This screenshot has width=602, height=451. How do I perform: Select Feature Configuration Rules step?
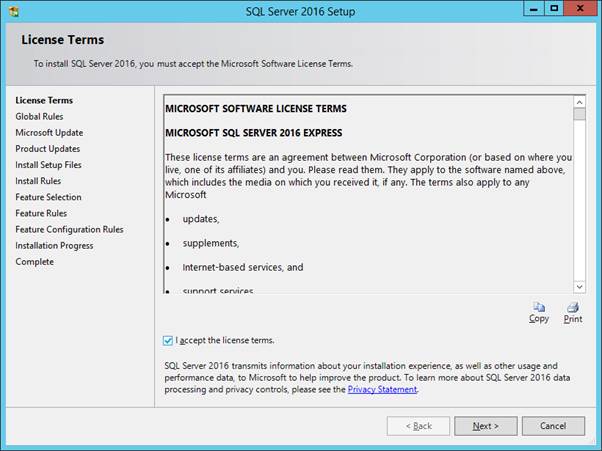tap(69, 230)
